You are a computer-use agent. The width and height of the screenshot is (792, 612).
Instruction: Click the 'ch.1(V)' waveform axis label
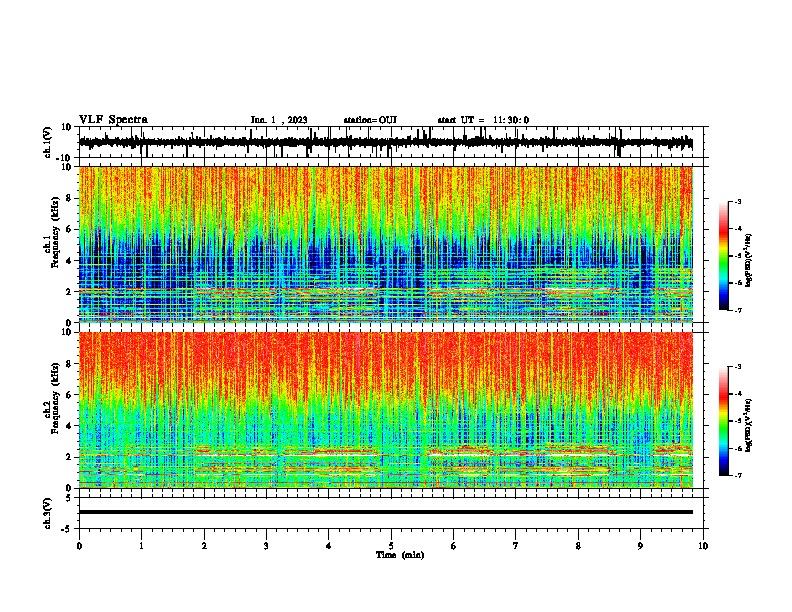pyautogui.click(x=48, y=142)
